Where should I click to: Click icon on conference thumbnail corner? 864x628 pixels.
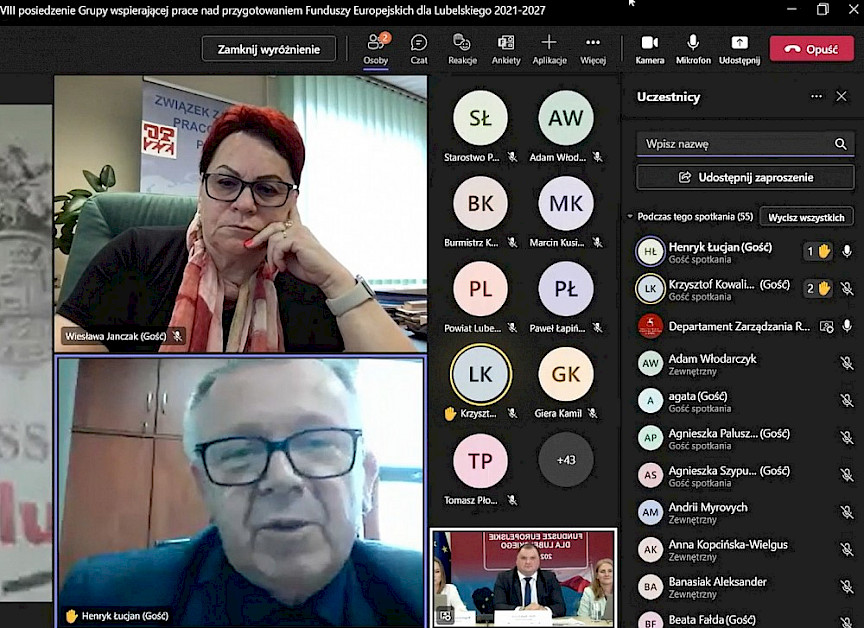tap(445, 615)
